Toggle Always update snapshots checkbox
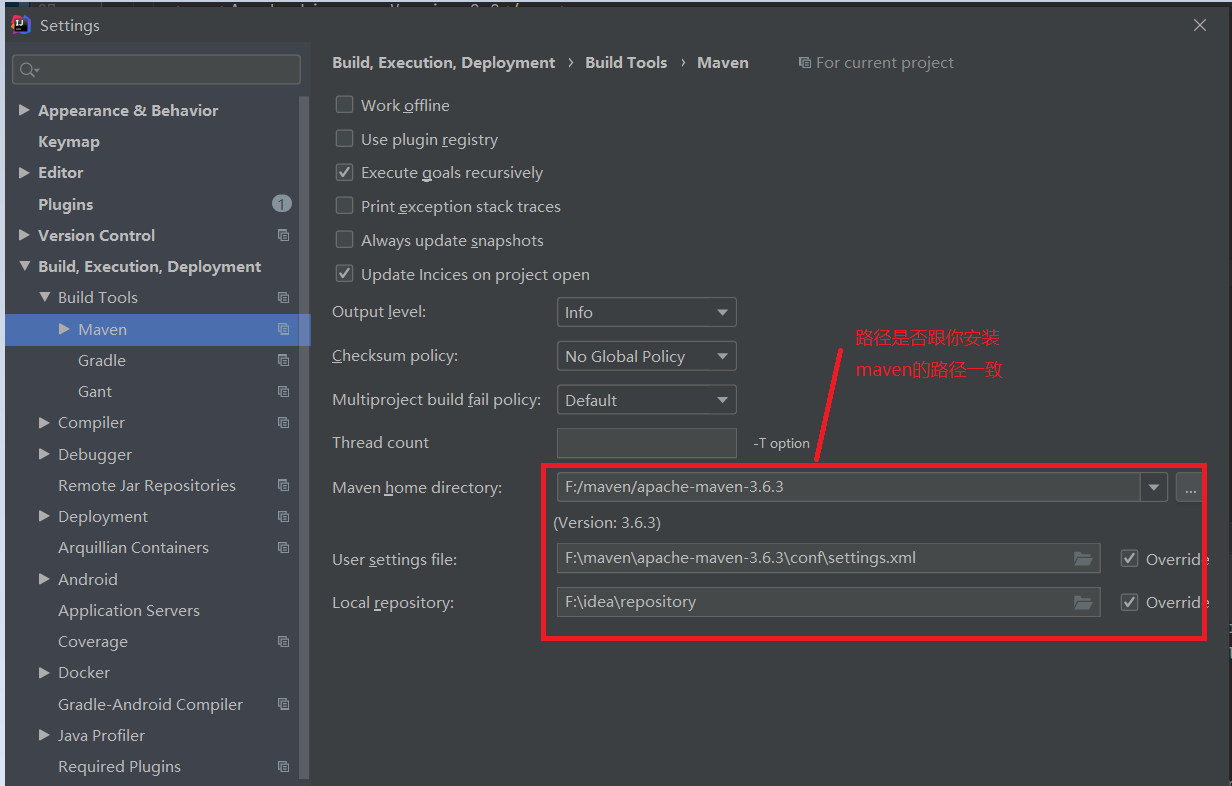 point(344,240)
